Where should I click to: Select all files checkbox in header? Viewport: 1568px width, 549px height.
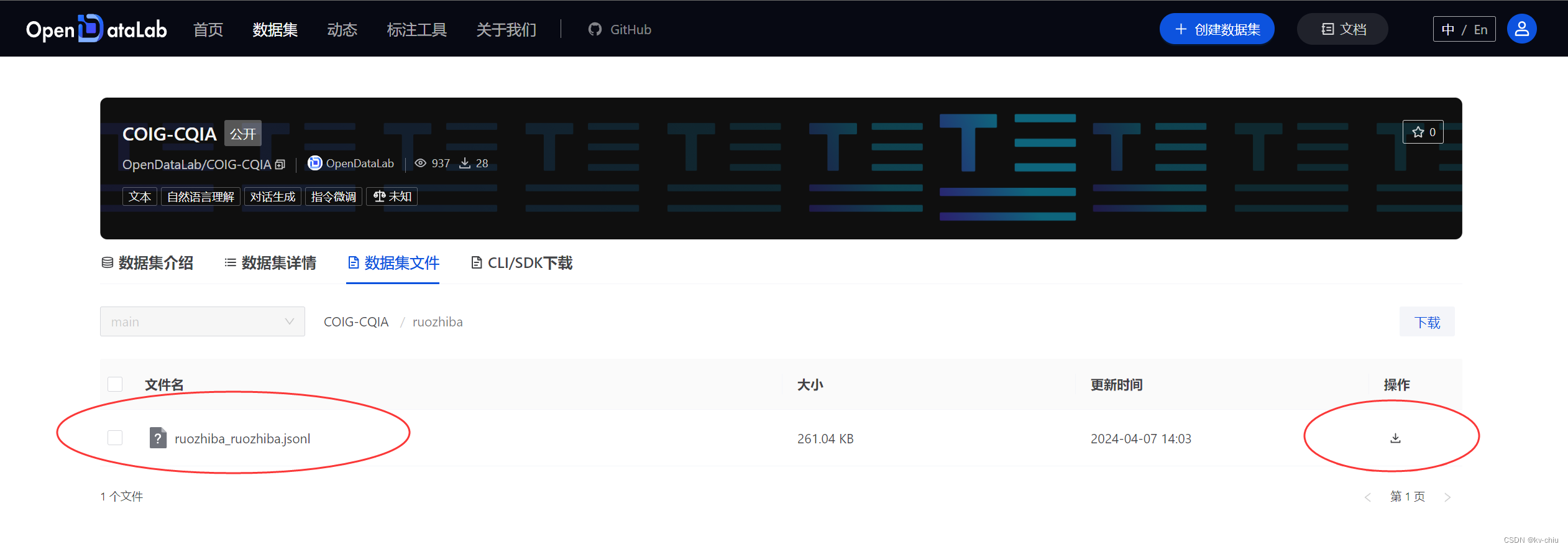pyautogui.click(x=115, y=384)
